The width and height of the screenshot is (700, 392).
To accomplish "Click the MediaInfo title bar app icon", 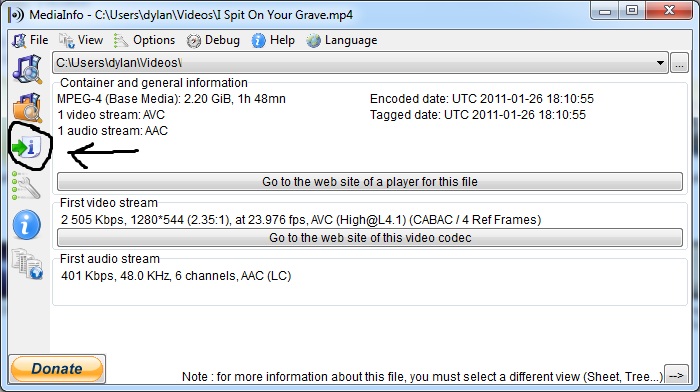I will [x=17, y=15].
